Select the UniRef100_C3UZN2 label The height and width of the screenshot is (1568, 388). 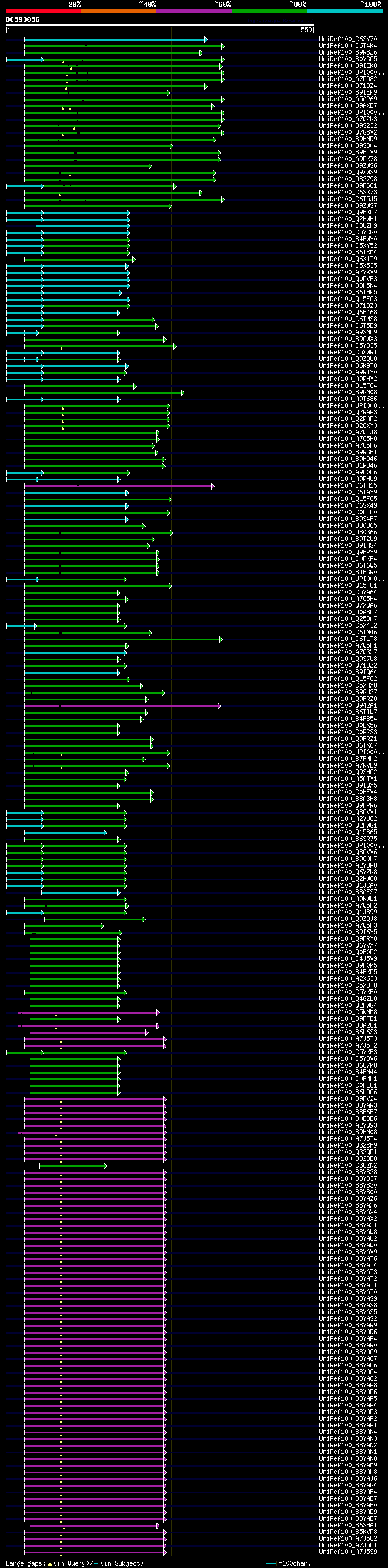tap(348, 1166)
